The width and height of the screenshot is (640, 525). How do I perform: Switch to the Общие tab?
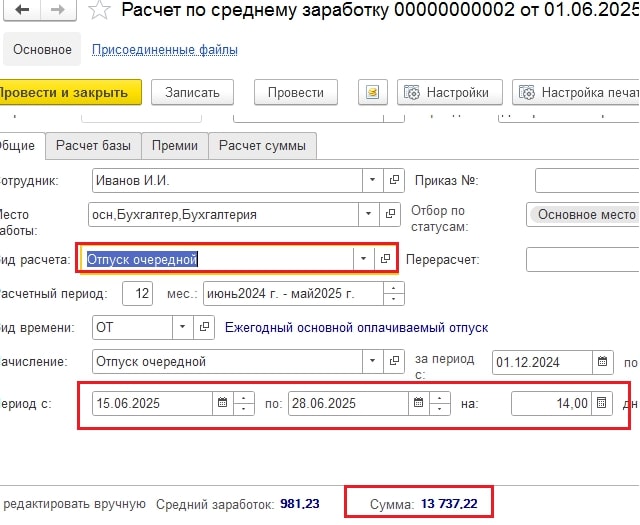point(20,146)
